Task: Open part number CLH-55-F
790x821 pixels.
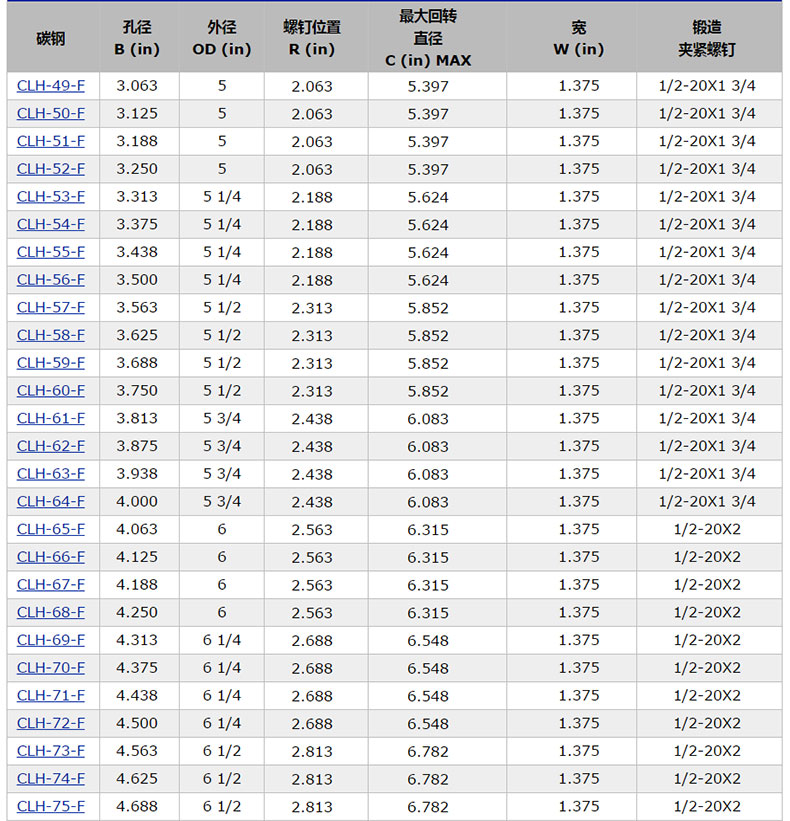Action: [51, 252]
